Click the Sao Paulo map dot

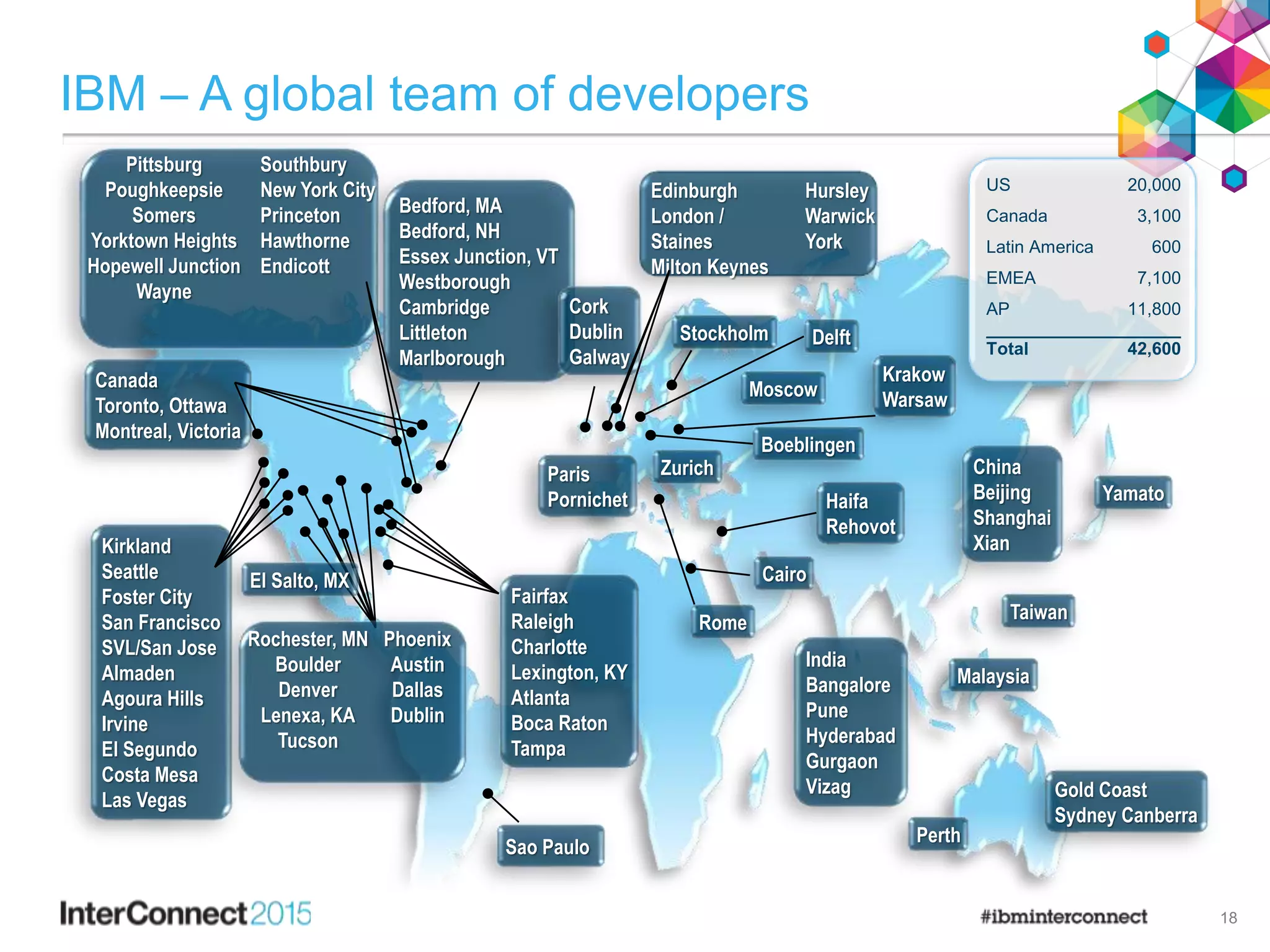(488, 793)
